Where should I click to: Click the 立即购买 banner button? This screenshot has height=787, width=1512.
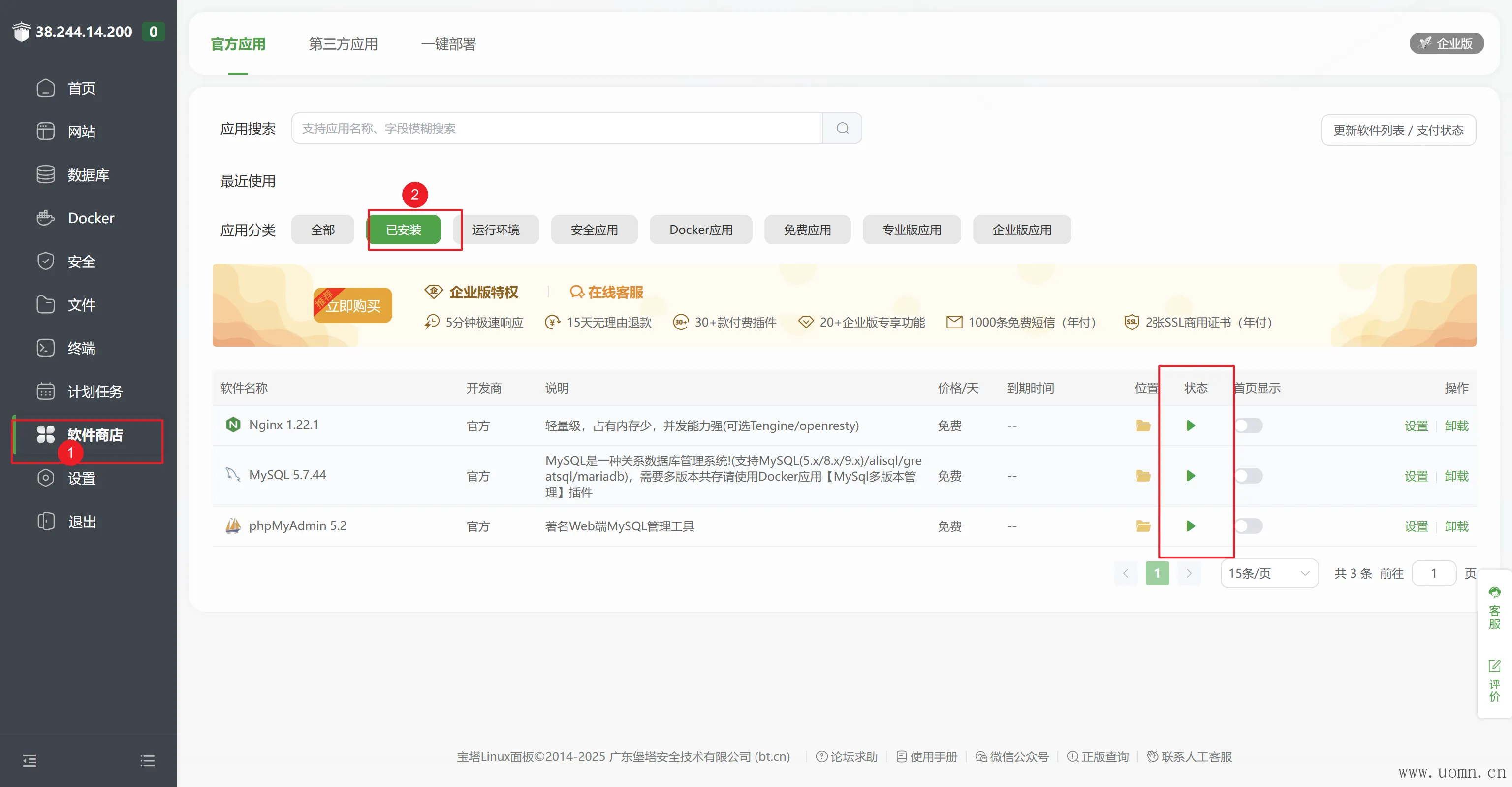point(353,305)
